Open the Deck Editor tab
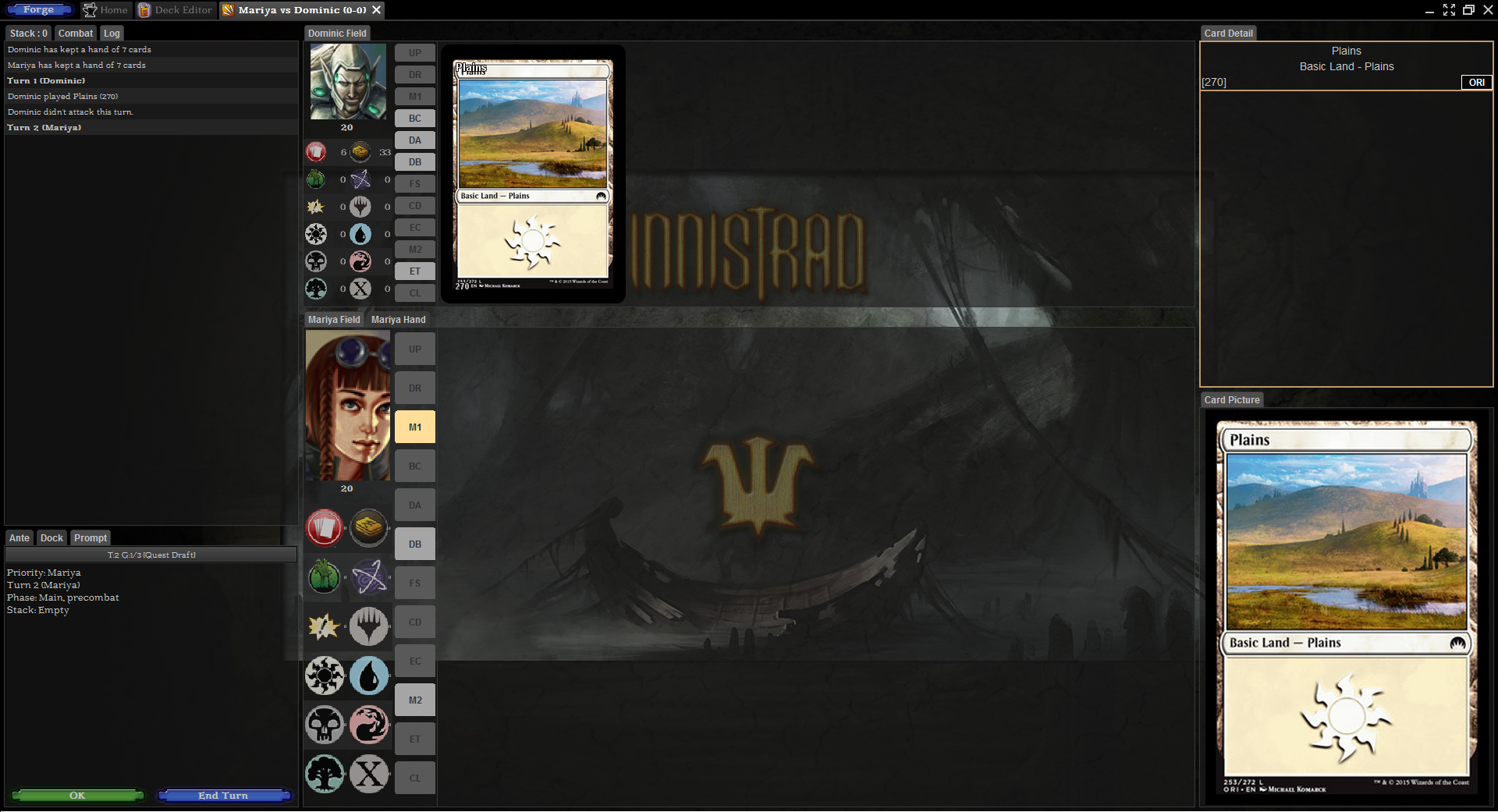Viewport: 1498px width, 812px height. [x=176, y=10]
